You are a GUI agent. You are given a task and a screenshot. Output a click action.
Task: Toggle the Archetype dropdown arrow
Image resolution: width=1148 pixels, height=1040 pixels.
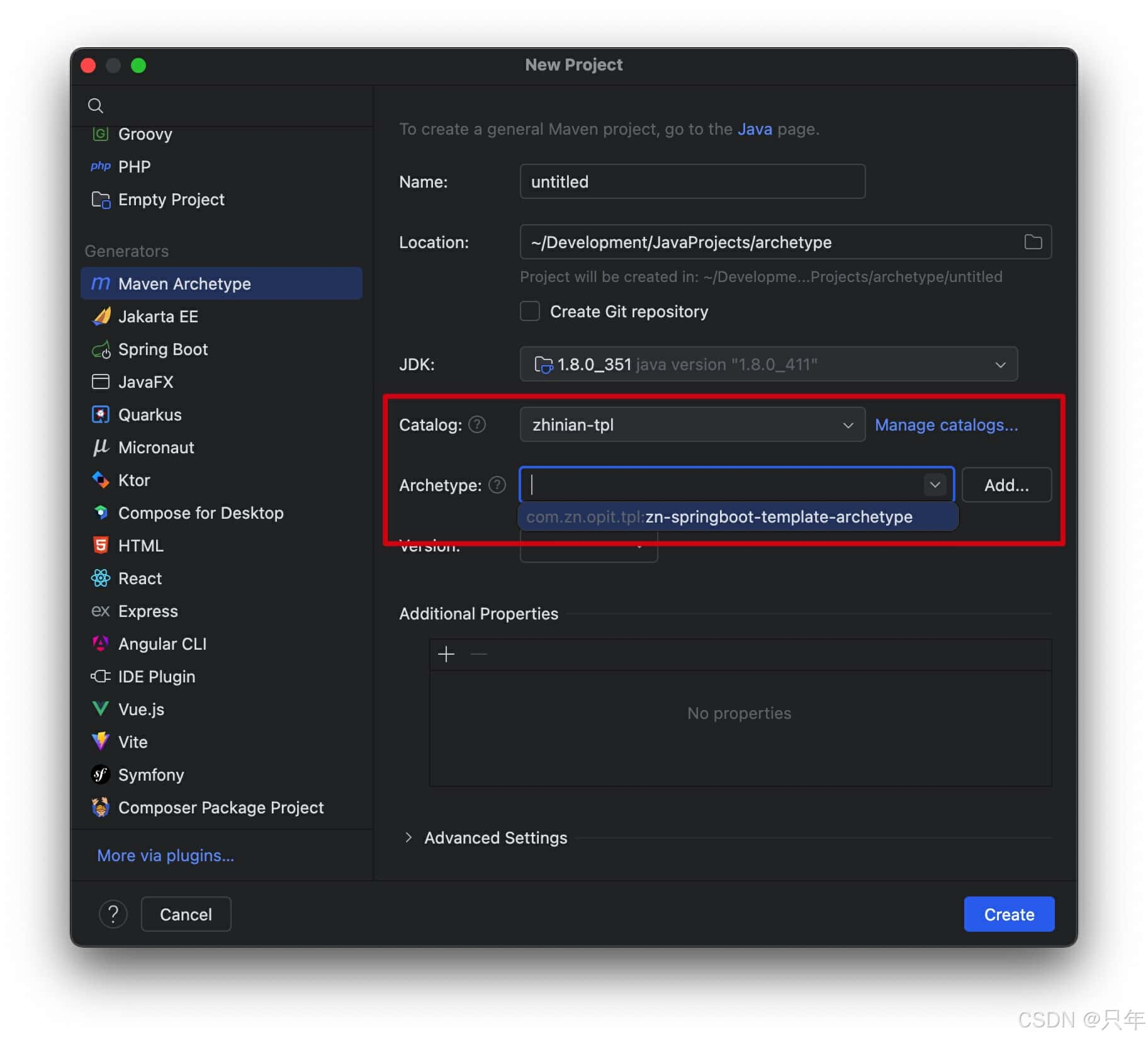click(x=935, y=485)
